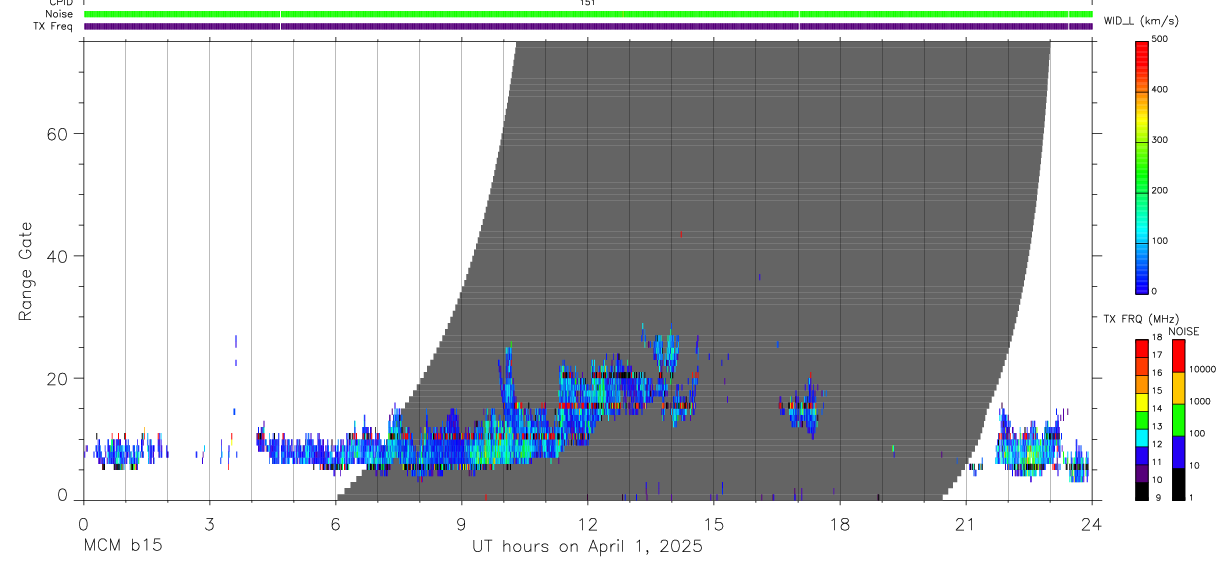Click the 'Range Gate' y-axis label
The image size is (1228, 567).
click(26, 271)
